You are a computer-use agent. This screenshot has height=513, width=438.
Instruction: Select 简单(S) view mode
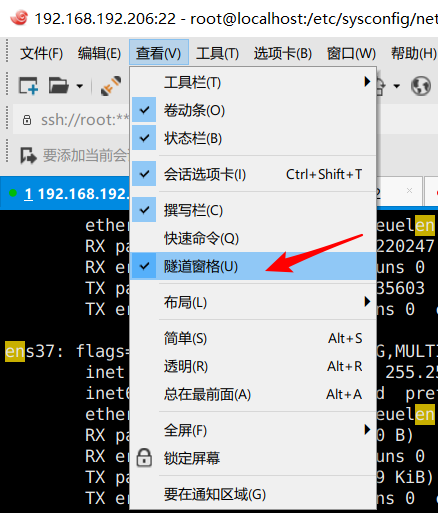(x=254, y=338)
